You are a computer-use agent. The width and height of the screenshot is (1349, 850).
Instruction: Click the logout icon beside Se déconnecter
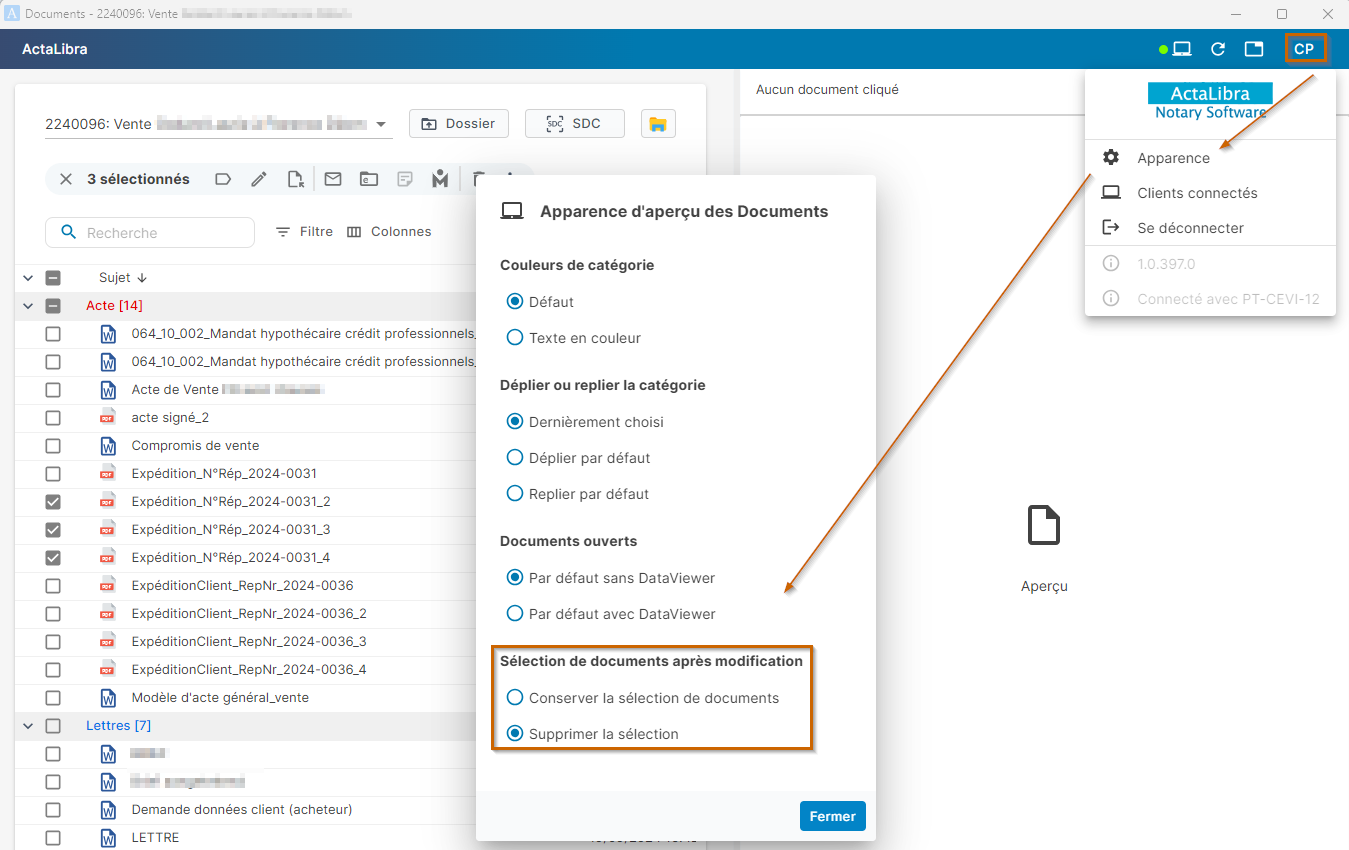[1111, 227]
